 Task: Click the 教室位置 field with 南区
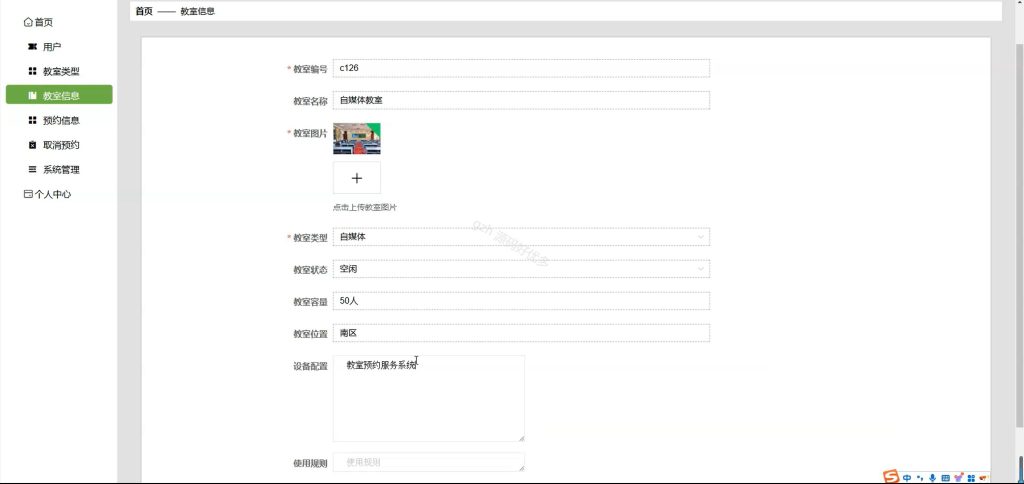(521, 333)
